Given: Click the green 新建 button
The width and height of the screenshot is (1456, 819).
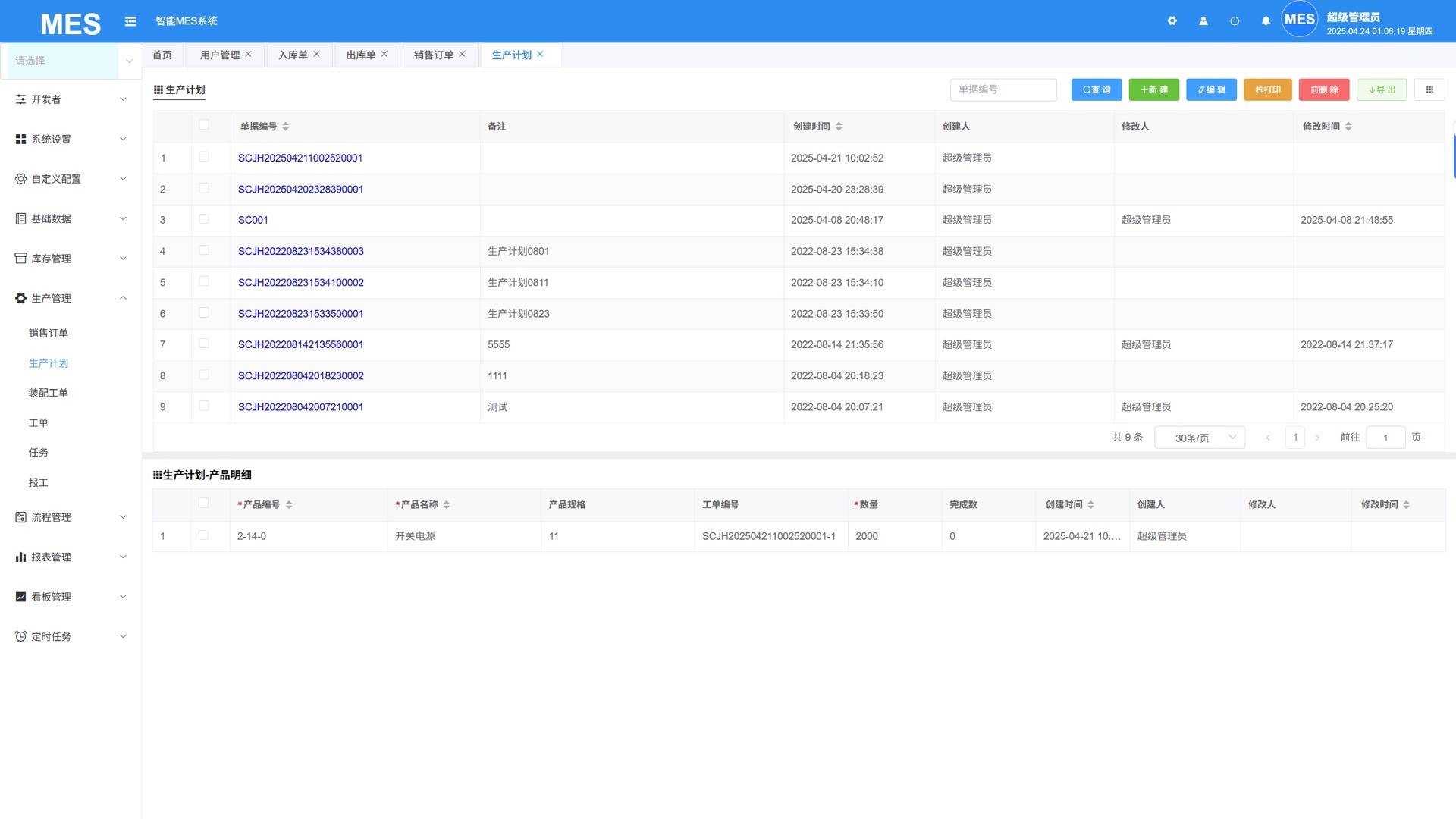Looking at the screenshot, I should 1153,89.
